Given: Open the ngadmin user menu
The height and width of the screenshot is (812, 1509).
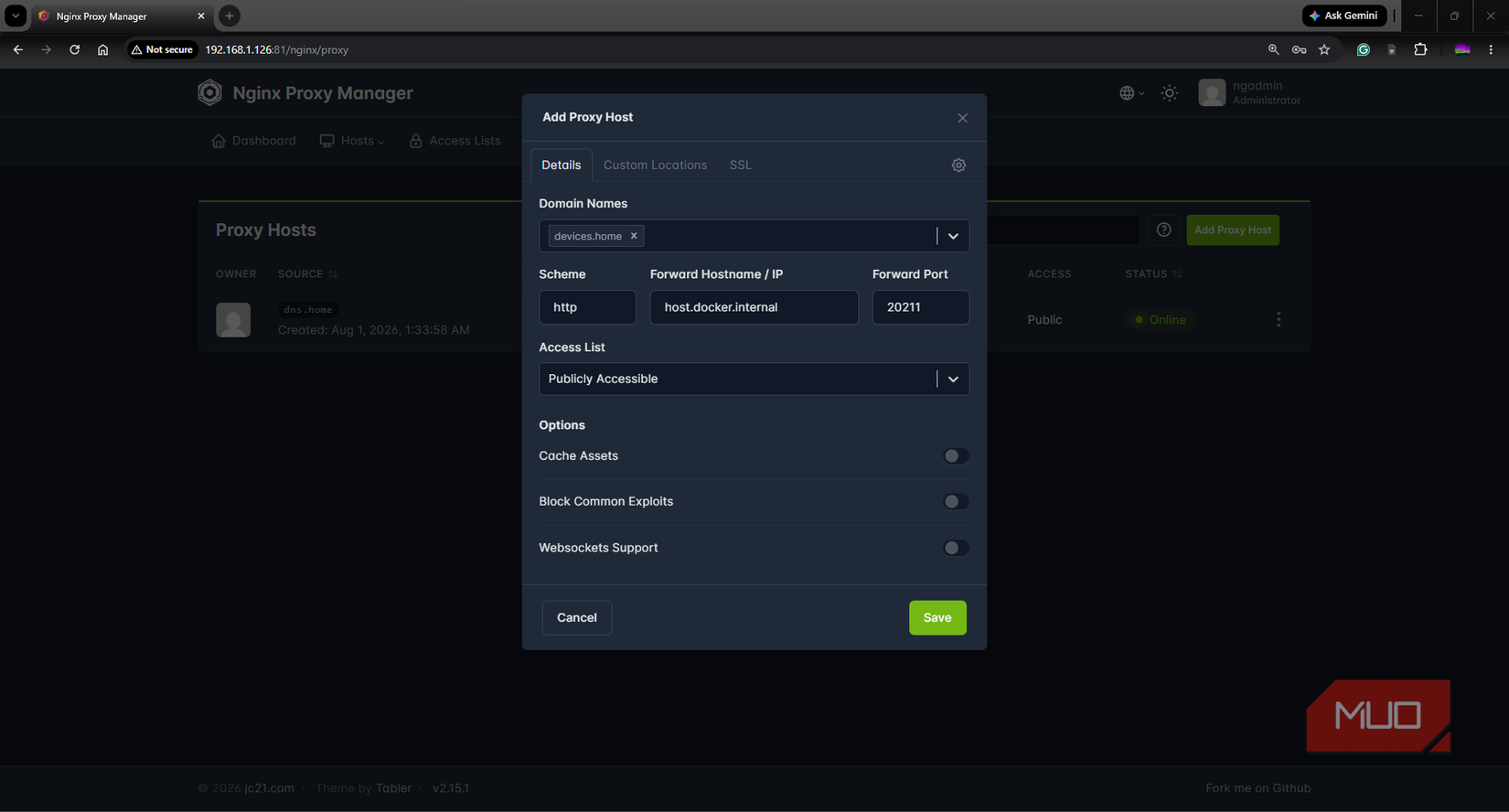Looking at the screenshot, I should click(x=1249, y=92).
